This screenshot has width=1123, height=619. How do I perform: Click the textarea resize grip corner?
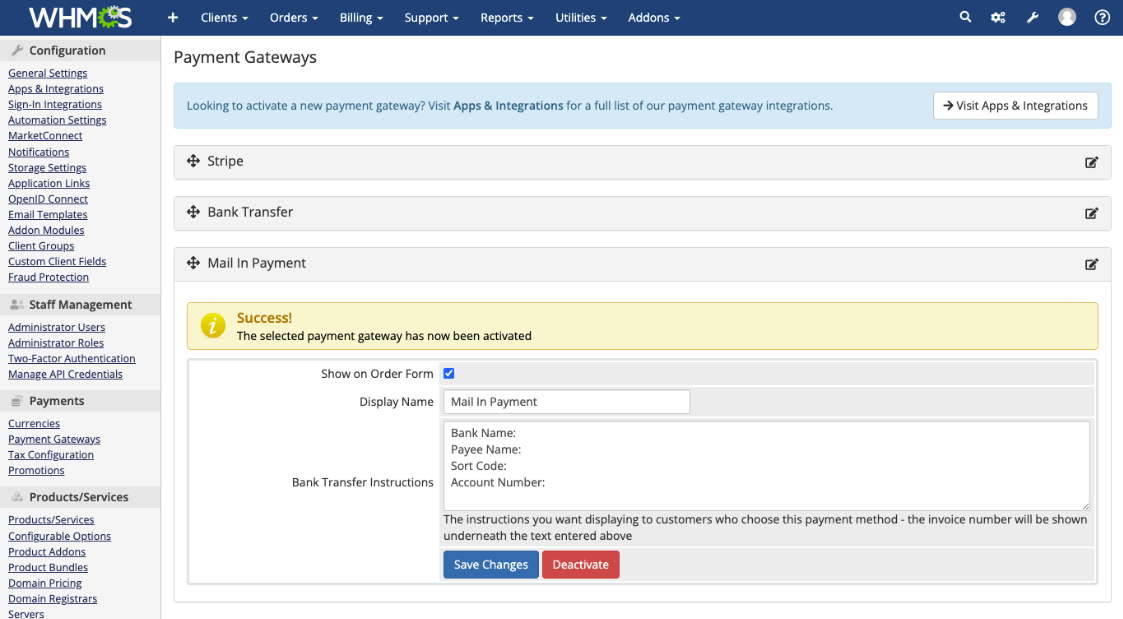1086,507
